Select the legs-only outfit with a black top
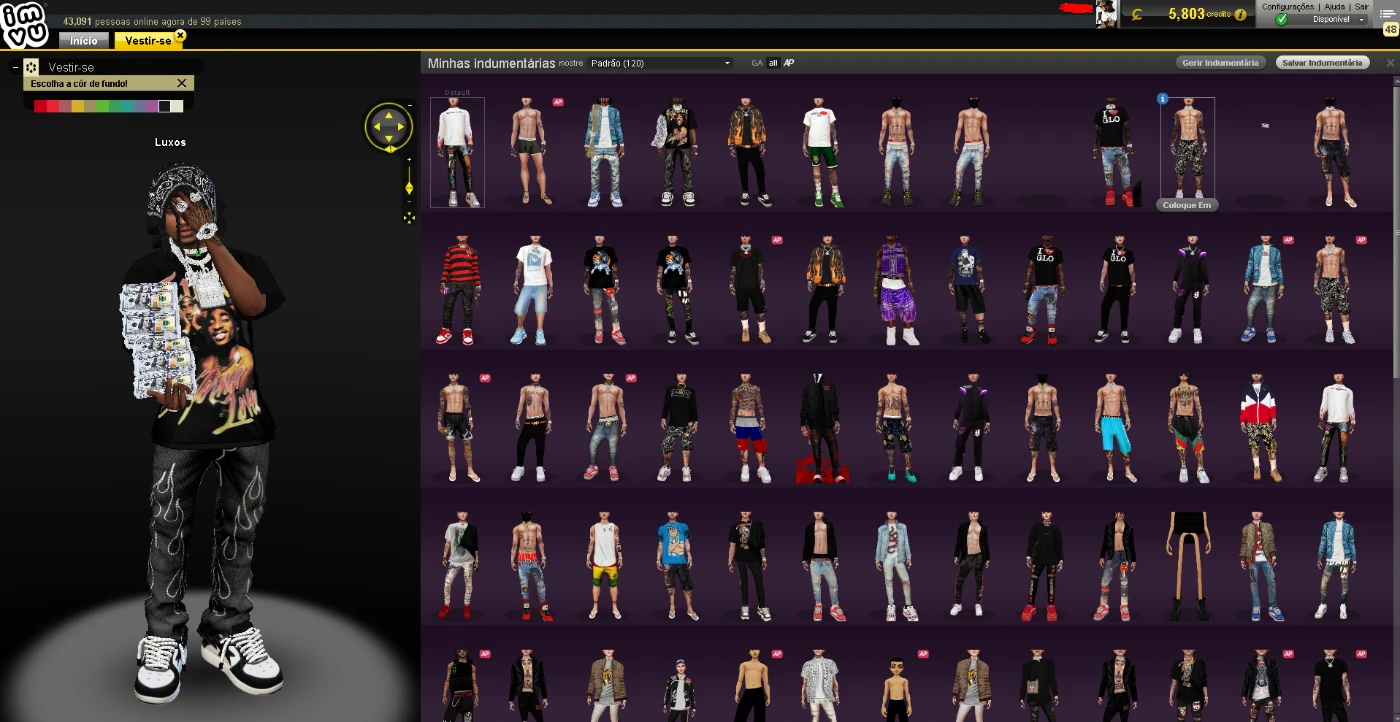This screenshot has height=722, width=1400. 1188,566
